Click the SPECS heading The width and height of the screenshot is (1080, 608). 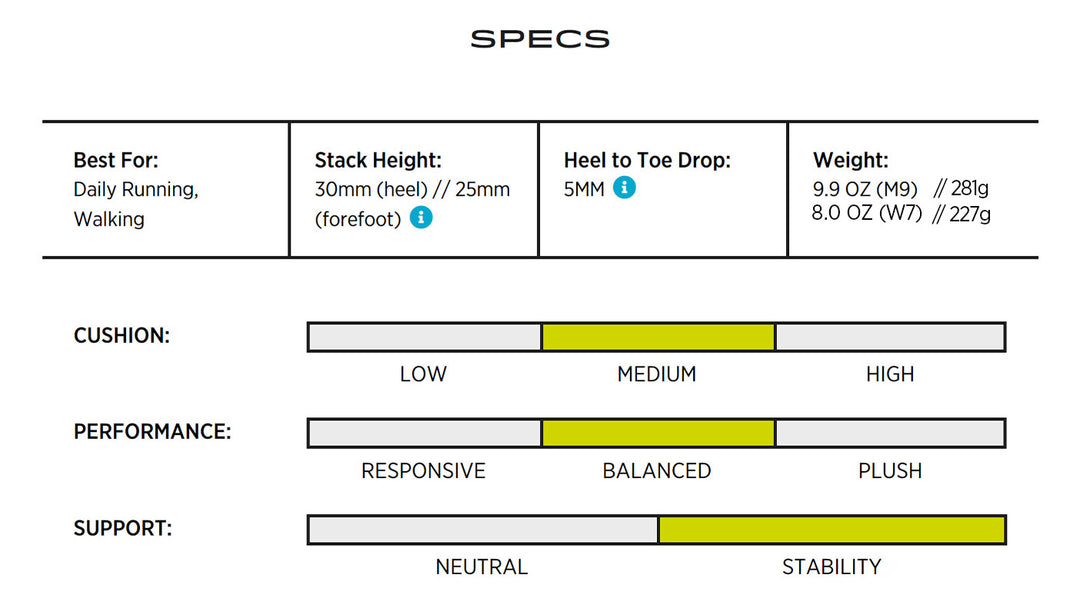540,39
